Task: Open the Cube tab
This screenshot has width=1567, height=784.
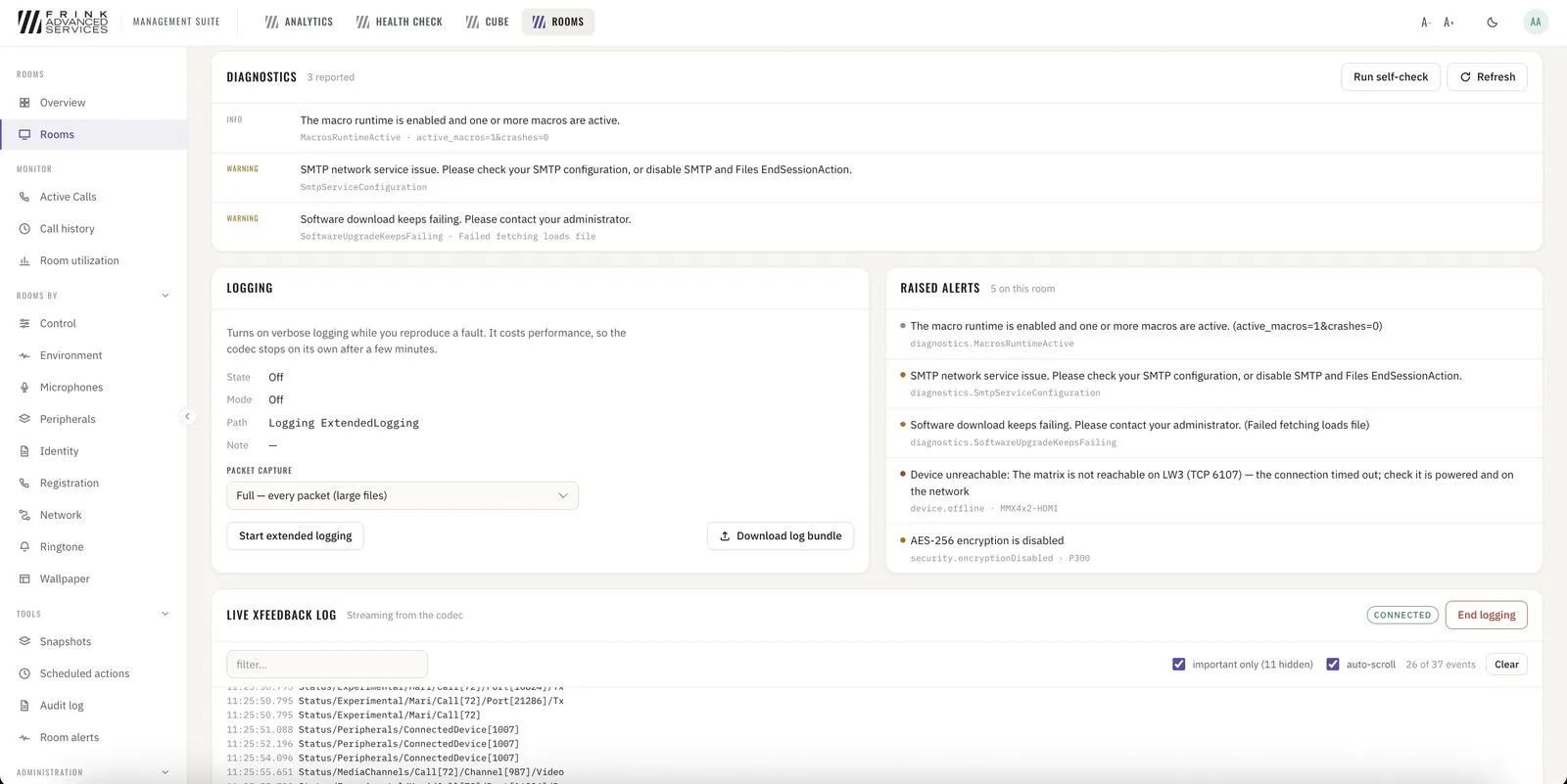Action: pyautogui.click(x=487, y=22)
